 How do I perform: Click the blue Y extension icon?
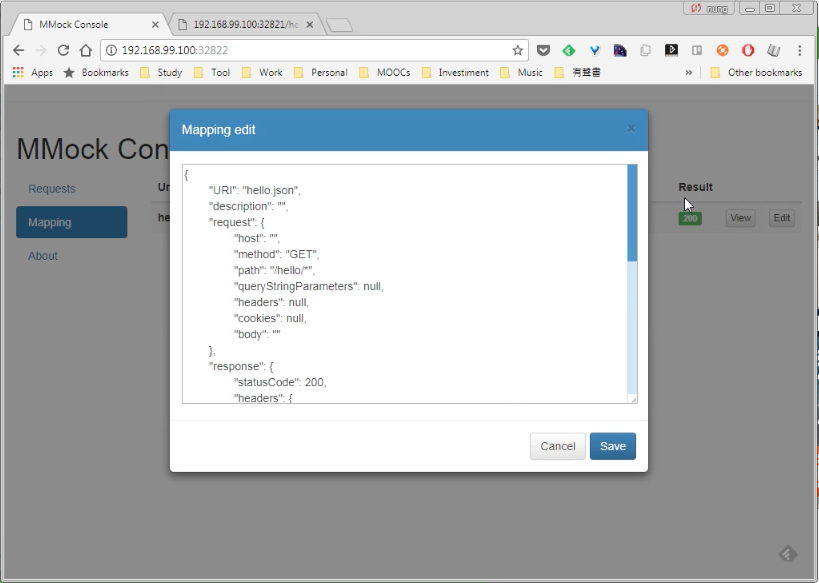click(594, 50)
